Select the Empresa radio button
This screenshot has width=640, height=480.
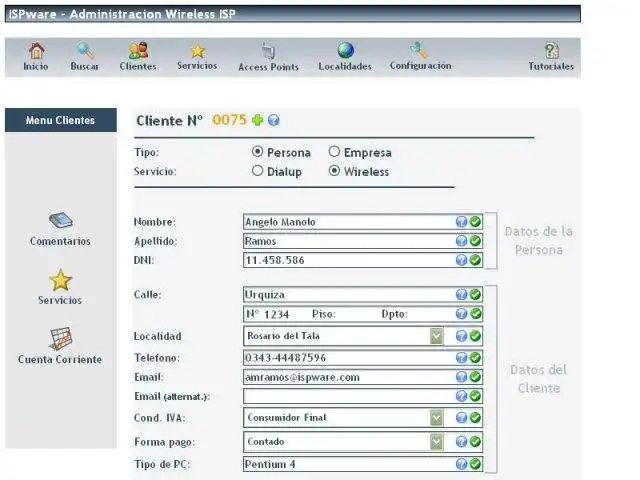click(334, 152)
